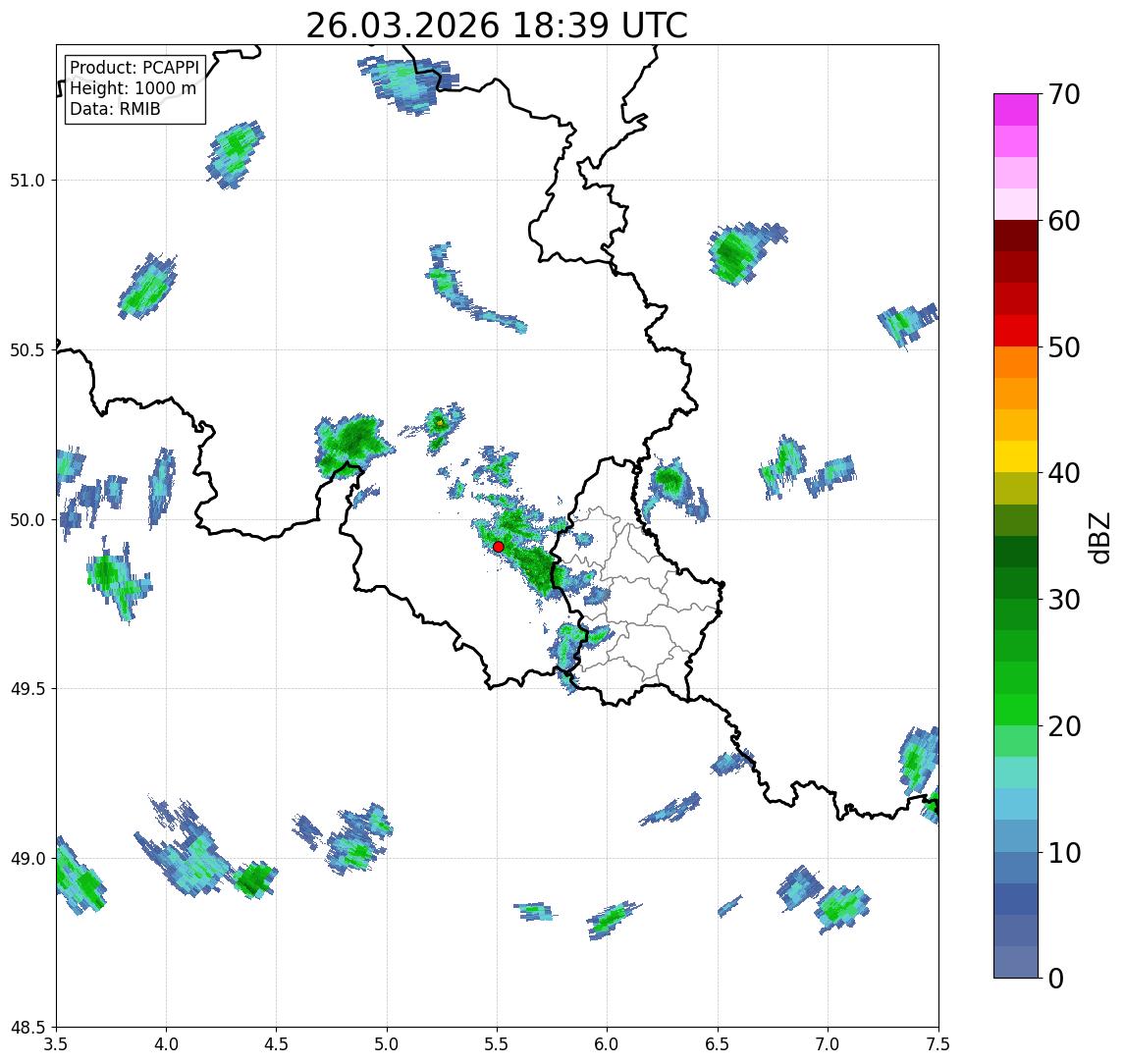Click longitude tick label '6.0'
Screen dimensions: 1124x1064
(608, 1043)
